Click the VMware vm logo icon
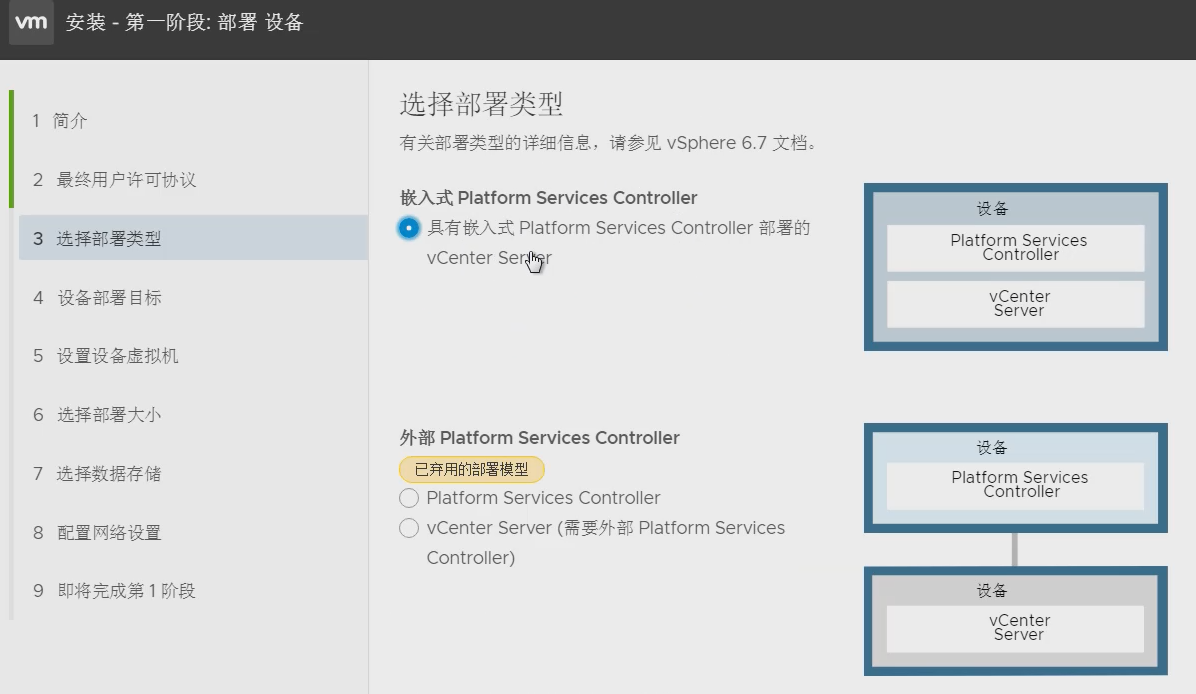This screenshot has height=694, width=1196. click(31, 23)
